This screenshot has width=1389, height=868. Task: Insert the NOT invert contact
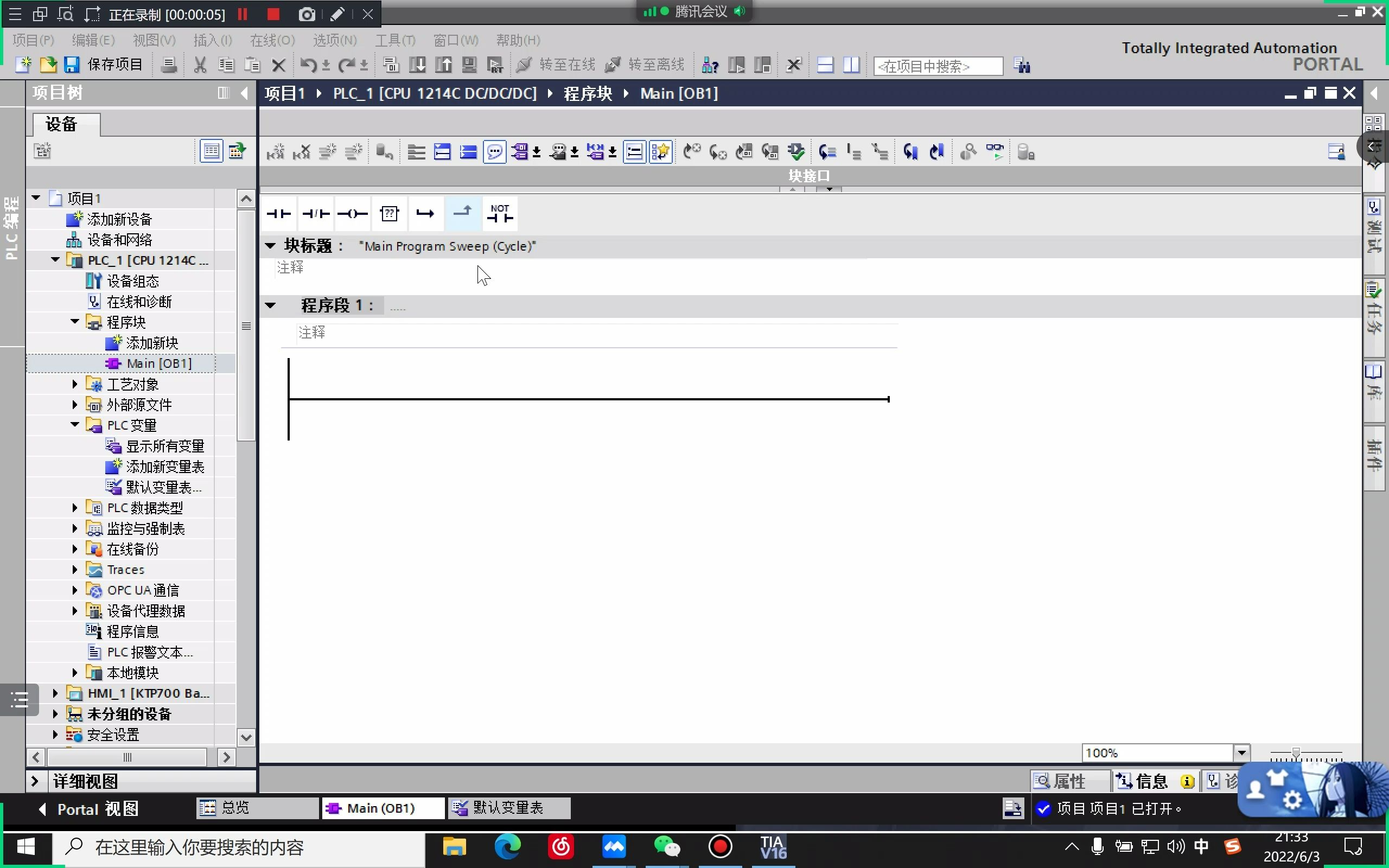coord(499,214)
